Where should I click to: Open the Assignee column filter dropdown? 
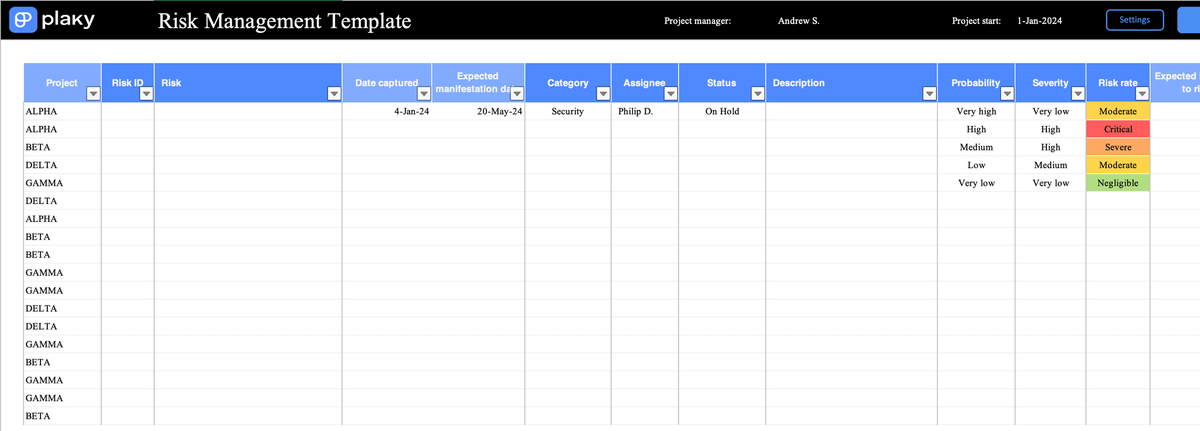(670, 94)
